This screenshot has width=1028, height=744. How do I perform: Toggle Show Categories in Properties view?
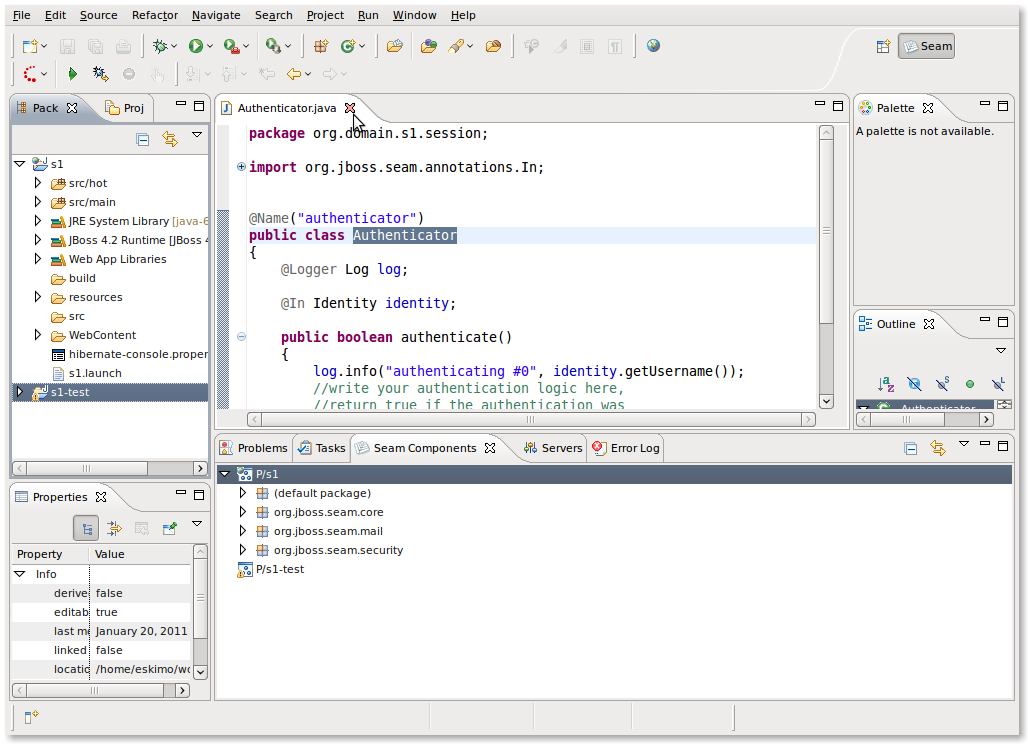click(86, 528)
